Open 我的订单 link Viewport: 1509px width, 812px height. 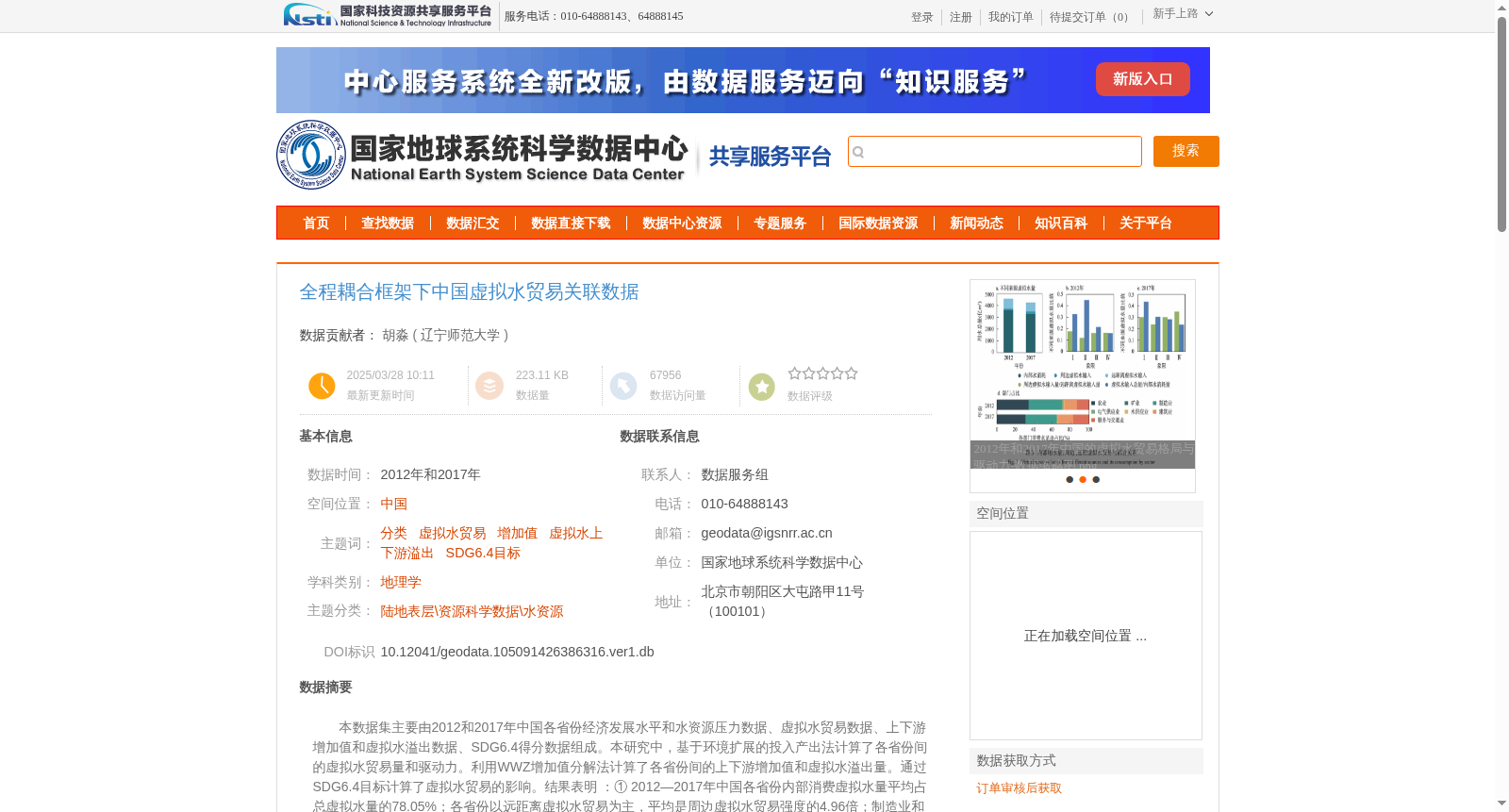[1011, 17]
